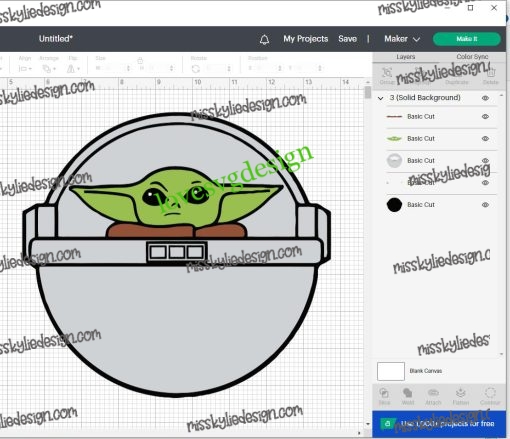Open the notifications bell
510x439 pixels.
click(x=264, y=39)
